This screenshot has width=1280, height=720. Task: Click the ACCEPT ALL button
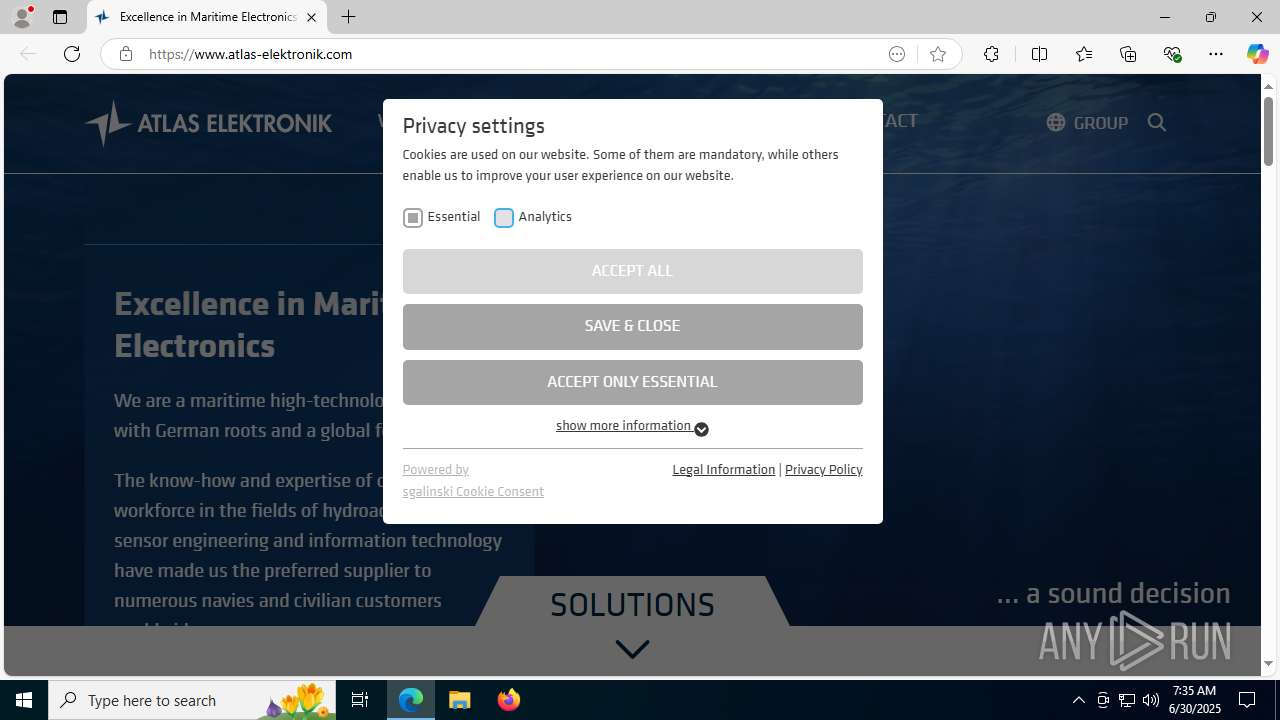coord(632,271)
